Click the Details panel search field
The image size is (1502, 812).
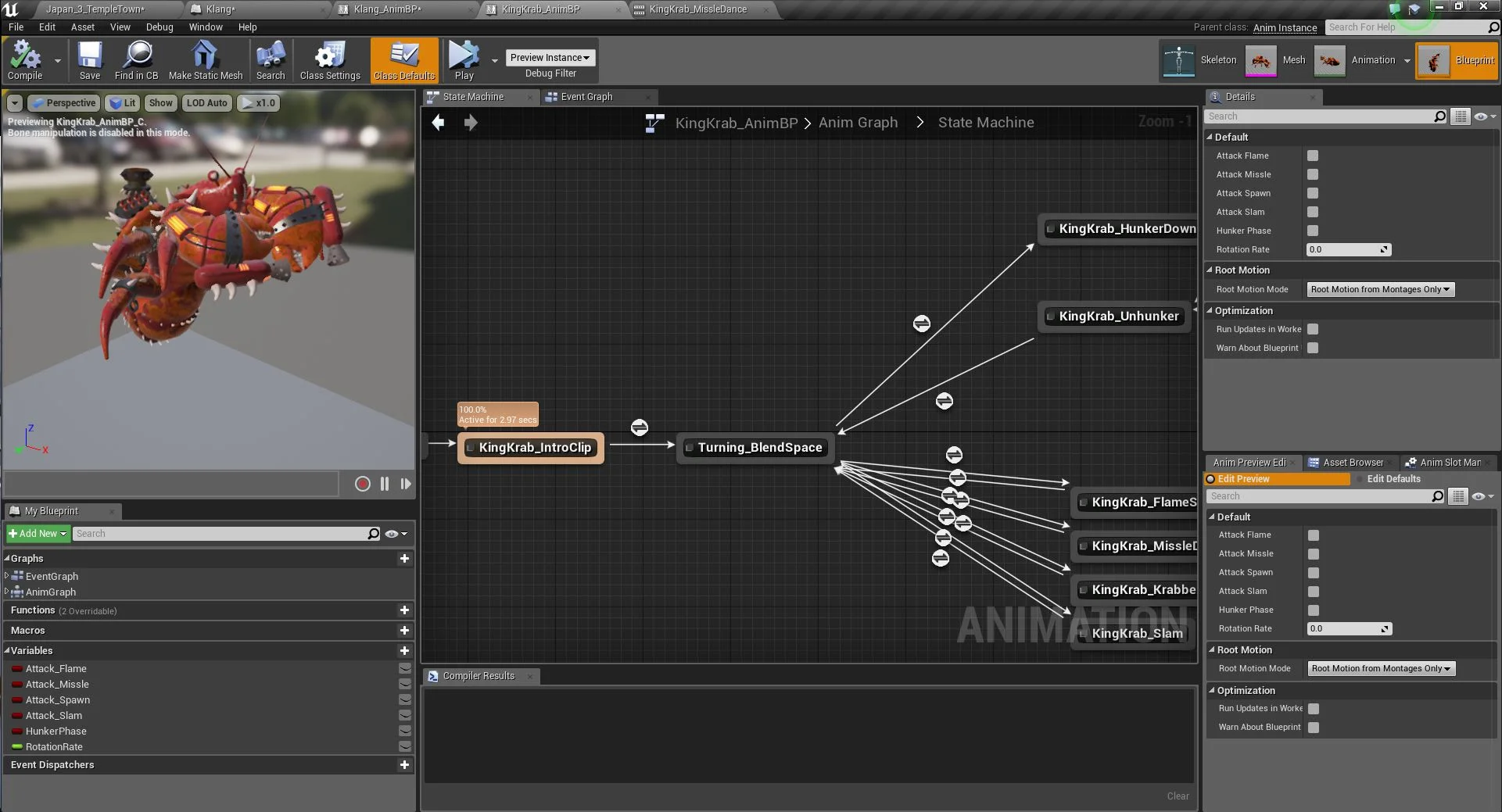pos(1321,116)
